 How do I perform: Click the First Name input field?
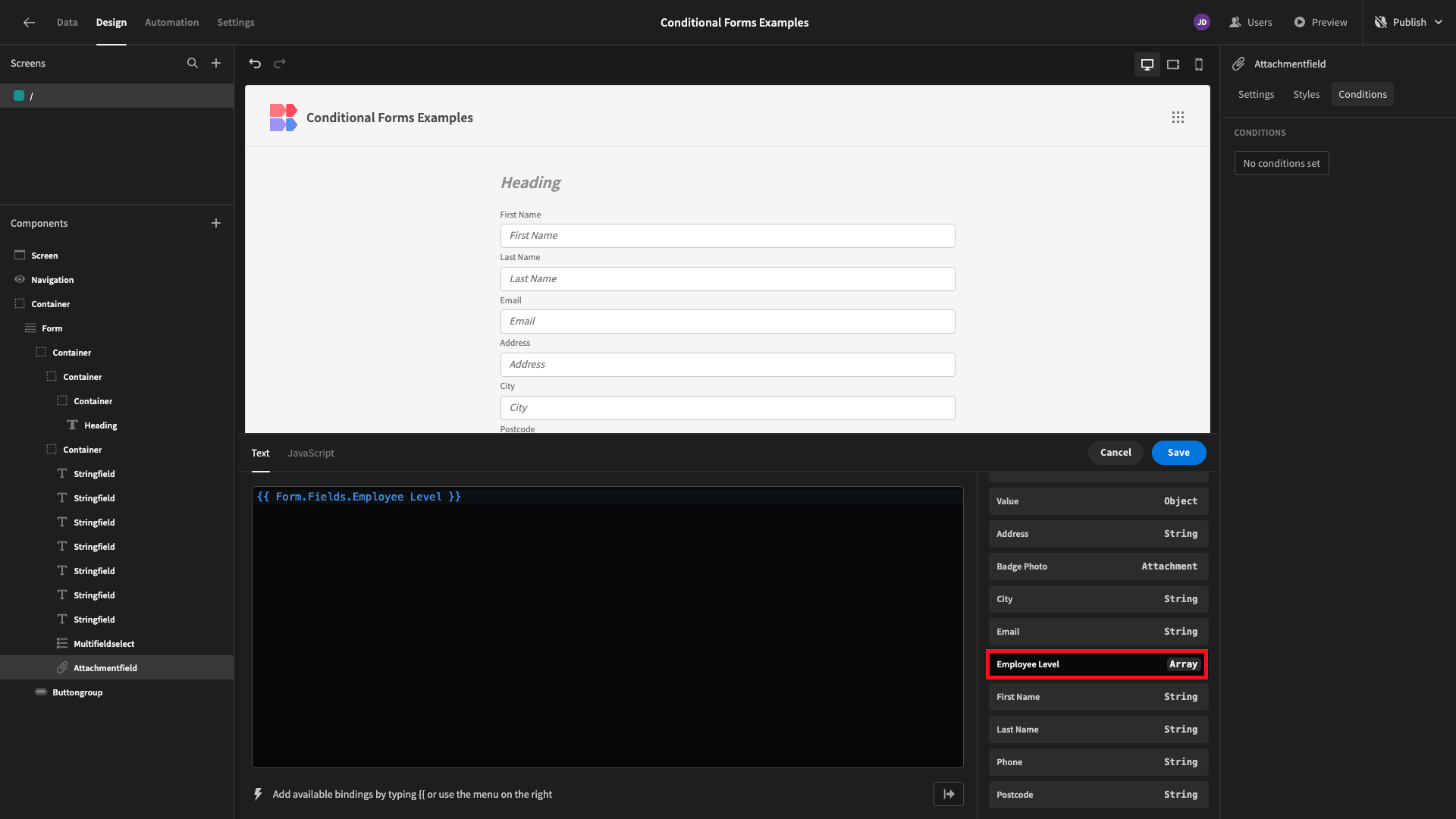point(727,236)
